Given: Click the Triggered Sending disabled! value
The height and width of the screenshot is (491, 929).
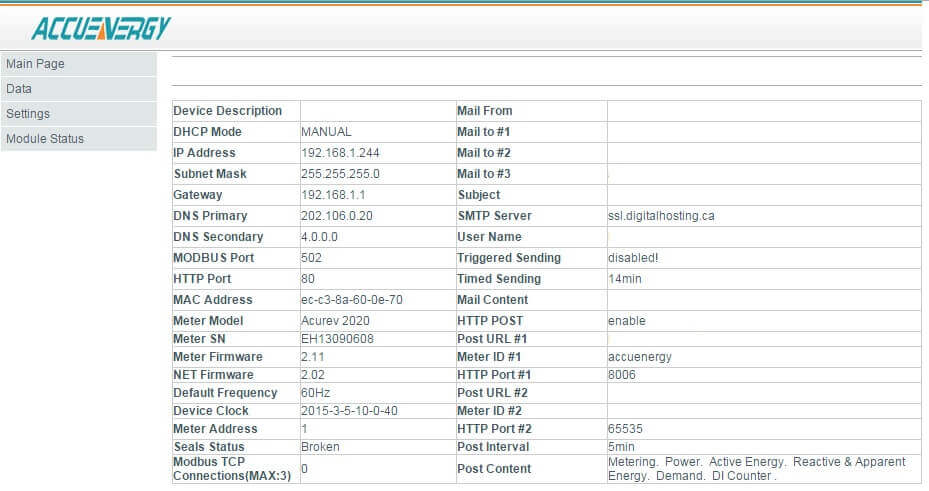Looking at the screenshot, I should pyautogui.click(x=634, y=258).
